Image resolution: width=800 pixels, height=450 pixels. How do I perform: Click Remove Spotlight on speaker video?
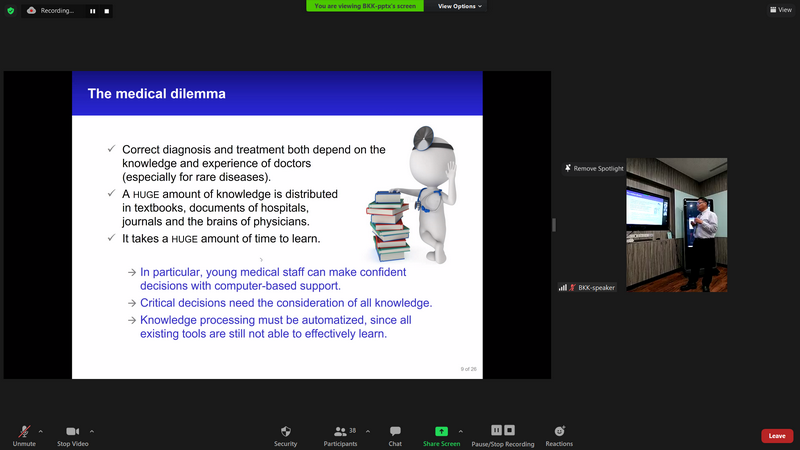594,168
